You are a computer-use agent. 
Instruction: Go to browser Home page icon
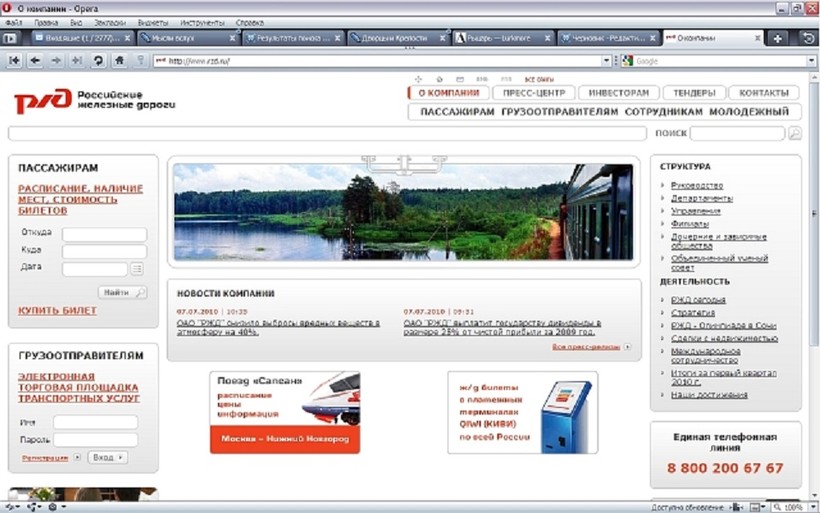point(119,61)
